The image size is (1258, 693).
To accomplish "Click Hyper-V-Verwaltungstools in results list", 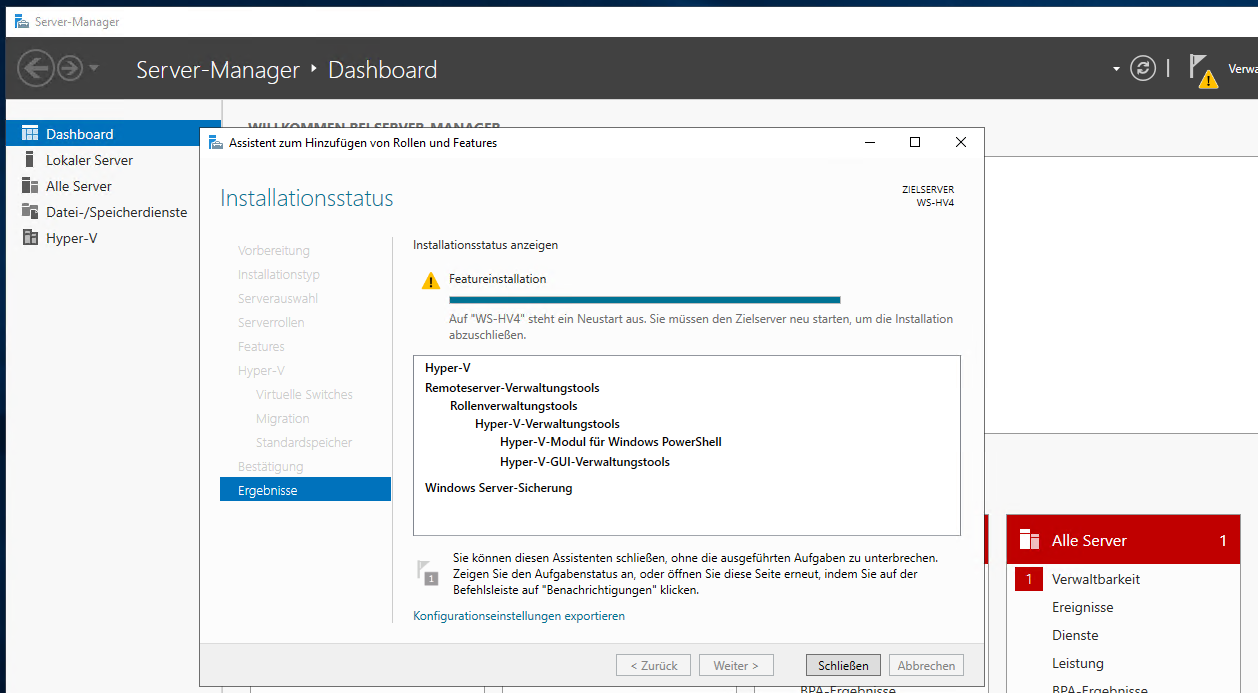I will point(547,424).
